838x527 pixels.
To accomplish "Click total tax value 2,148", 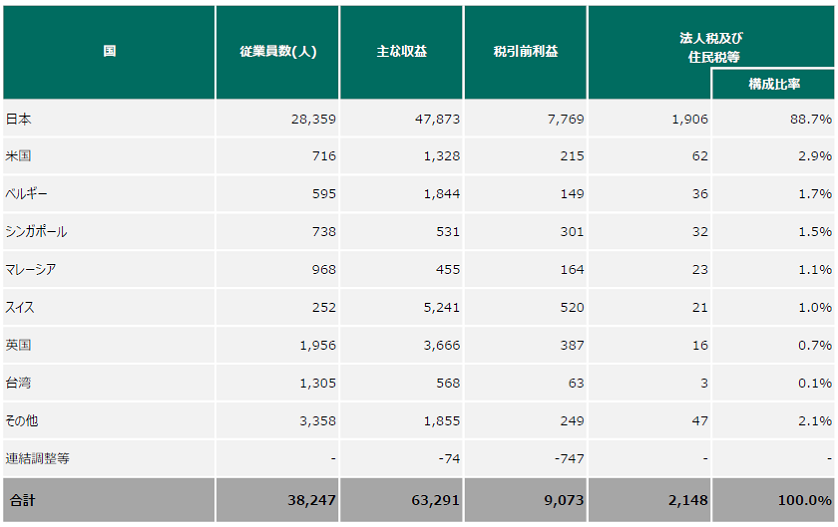I will 688,500.
